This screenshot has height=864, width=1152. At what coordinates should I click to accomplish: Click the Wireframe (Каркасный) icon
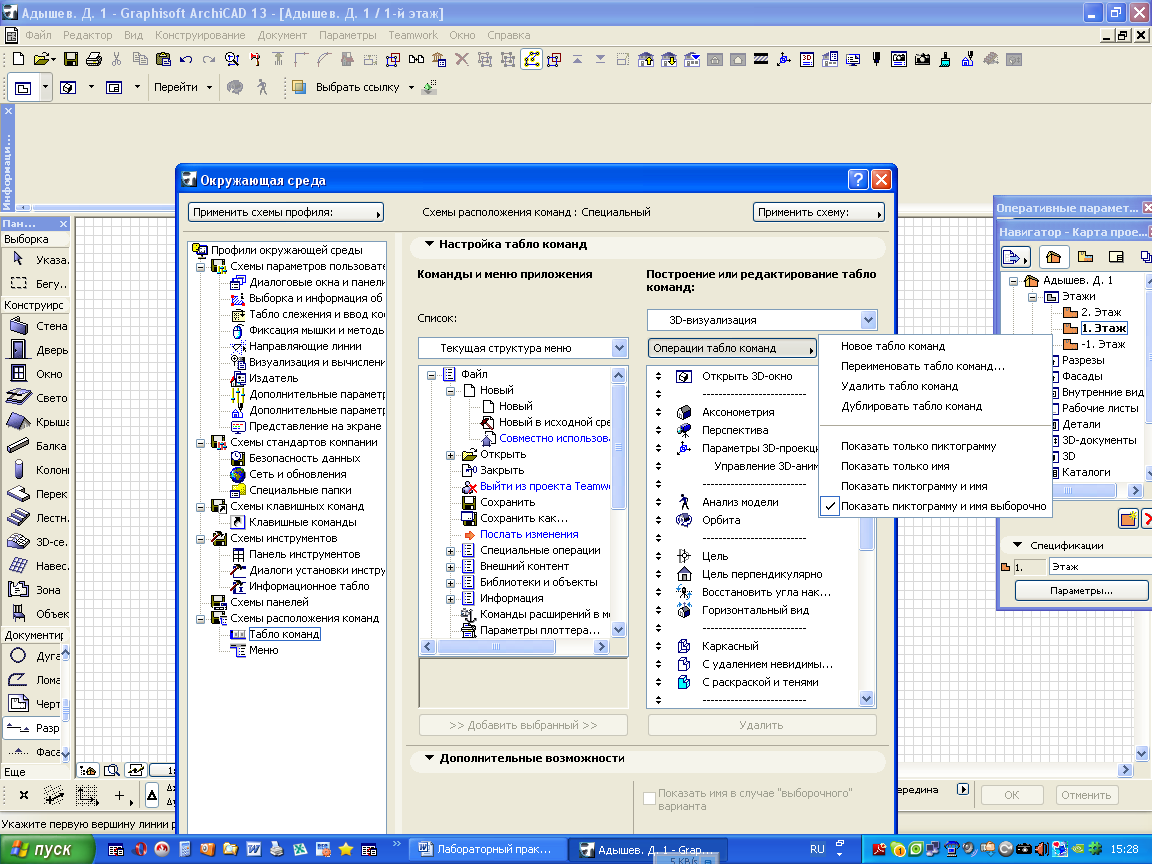coord(683,646)
